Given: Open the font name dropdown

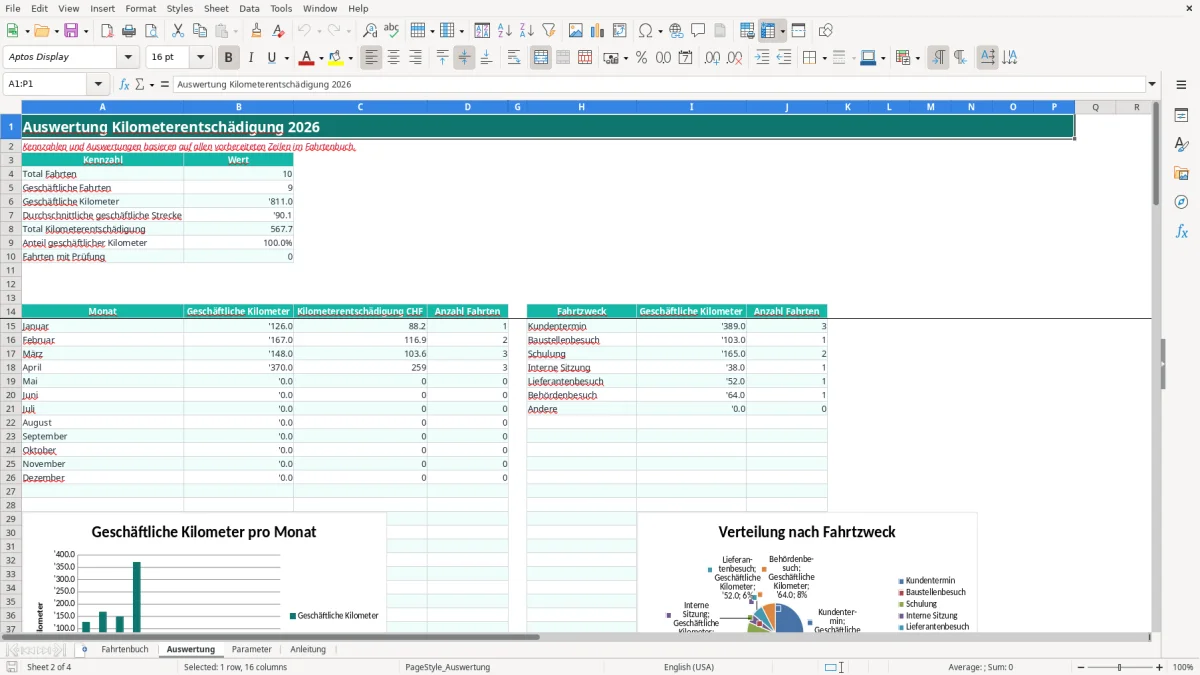Looking at the screenshot, I should tap(128, 58).
